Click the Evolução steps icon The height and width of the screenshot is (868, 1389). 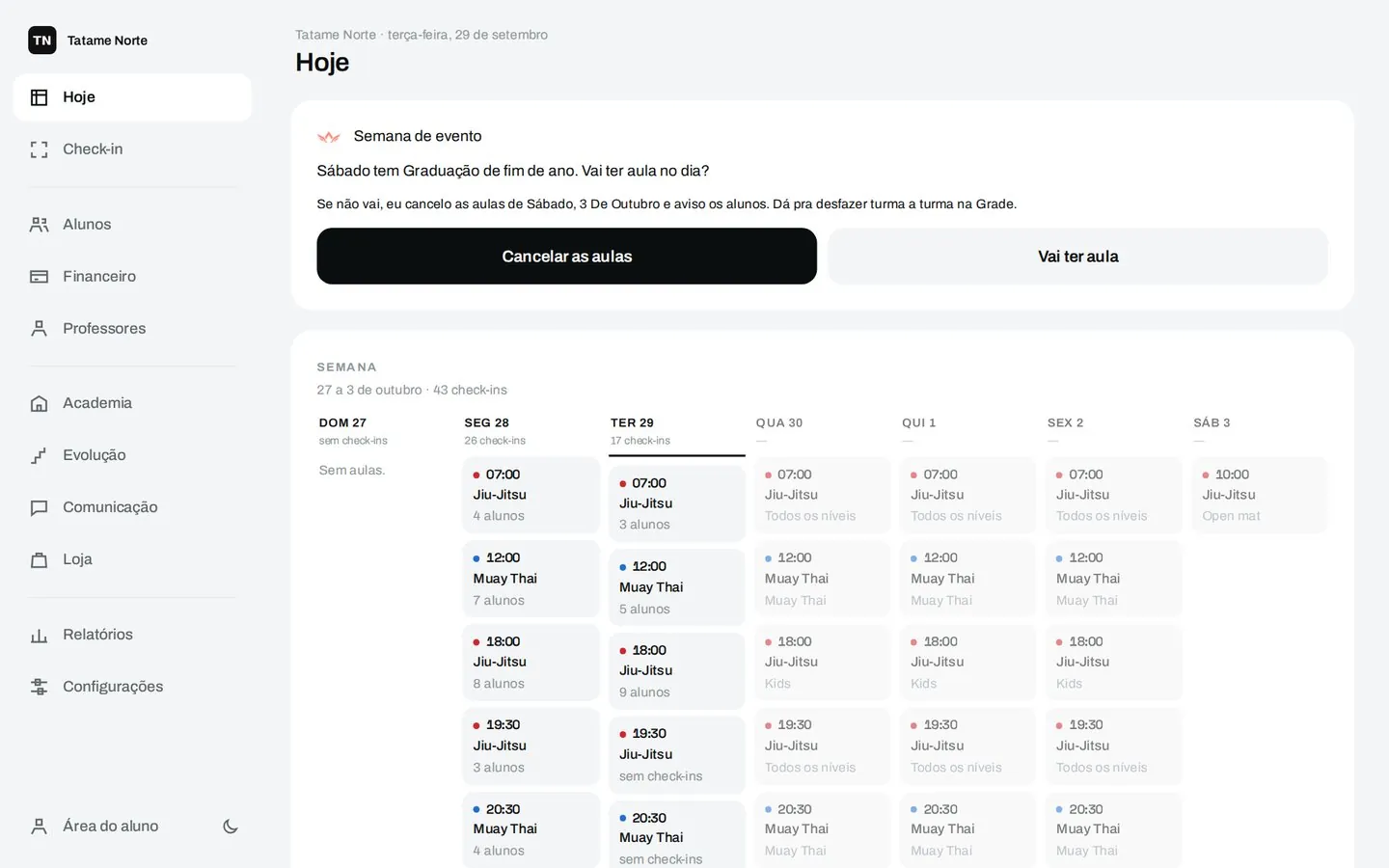(x=40, y=455)
